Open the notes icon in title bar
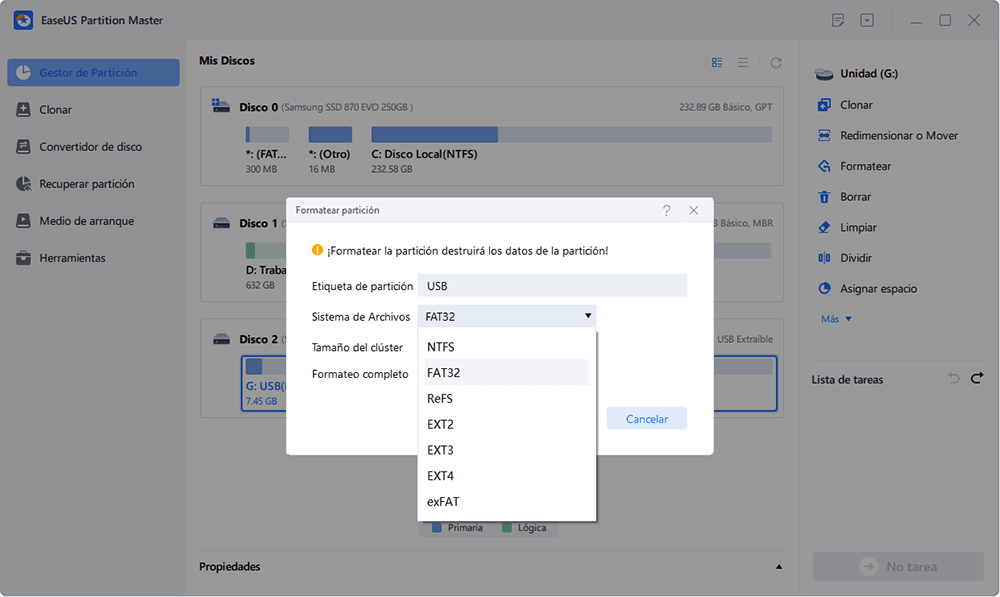The height and width of the screenshot is (597, 1000). pyautogui.click(x=838, y=20)
